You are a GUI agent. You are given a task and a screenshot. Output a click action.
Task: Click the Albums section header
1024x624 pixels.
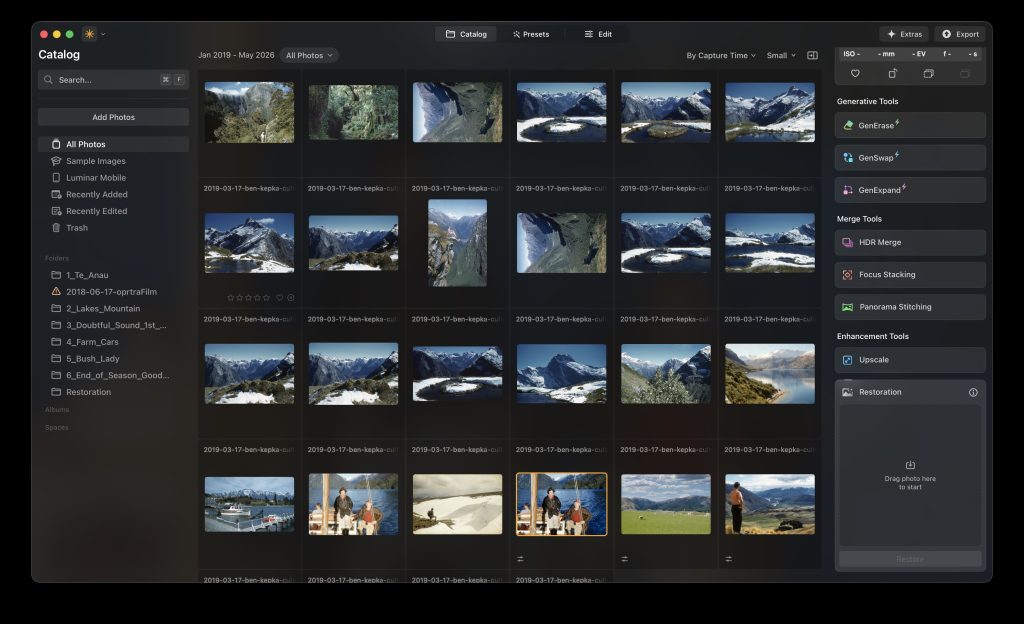57,410
